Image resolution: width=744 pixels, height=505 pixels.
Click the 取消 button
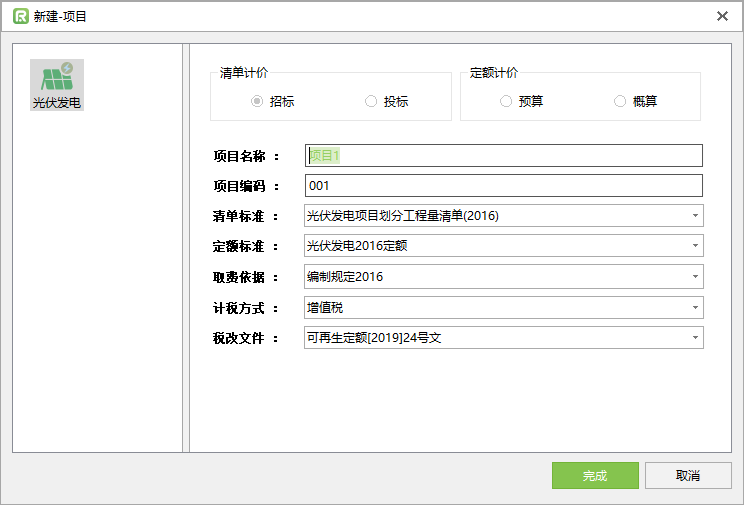pyautogui.click(x=687, y=476)
